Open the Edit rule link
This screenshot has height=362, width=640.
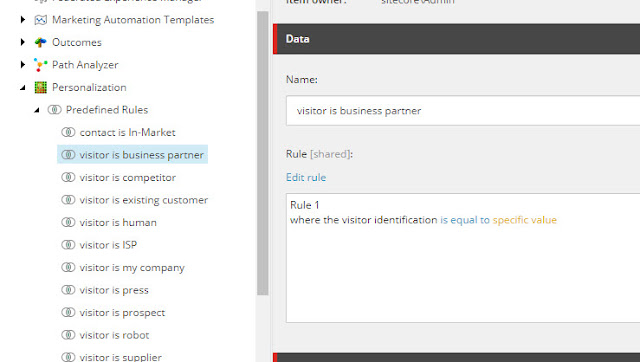click(306, 178)
